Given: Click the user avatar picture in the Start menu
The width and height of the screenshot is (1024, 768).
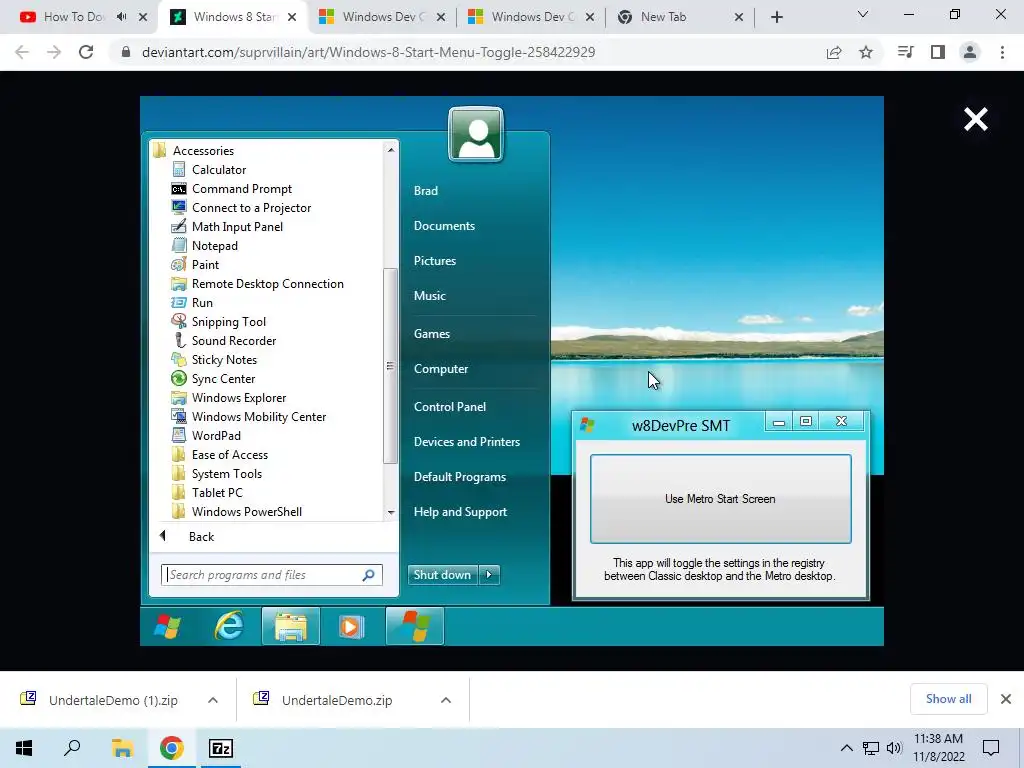Looking at the screenshot, I should coord(476,135).
